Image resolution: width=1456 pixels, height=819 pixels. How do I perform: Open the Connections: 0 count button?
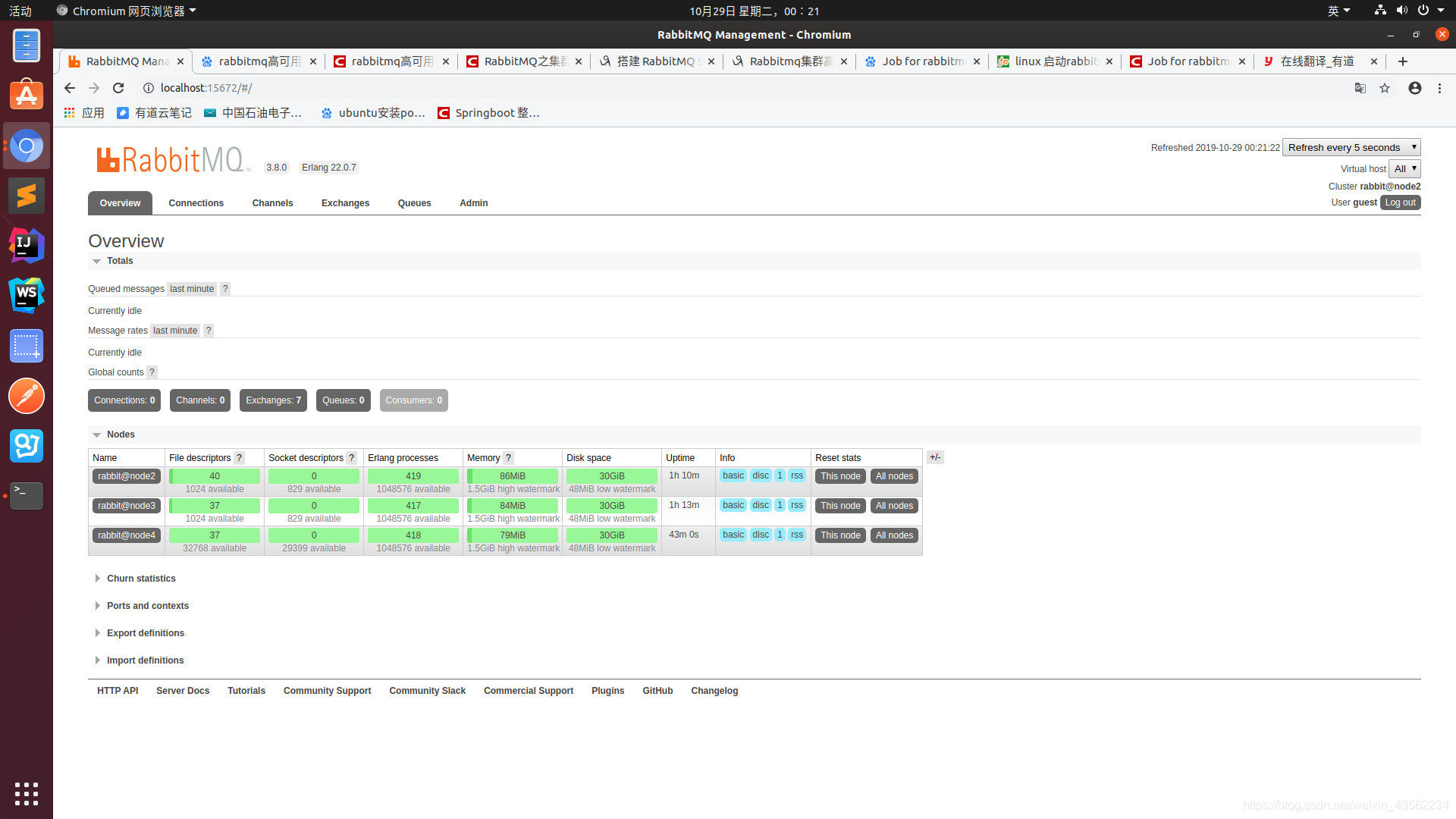click(124, 400)
